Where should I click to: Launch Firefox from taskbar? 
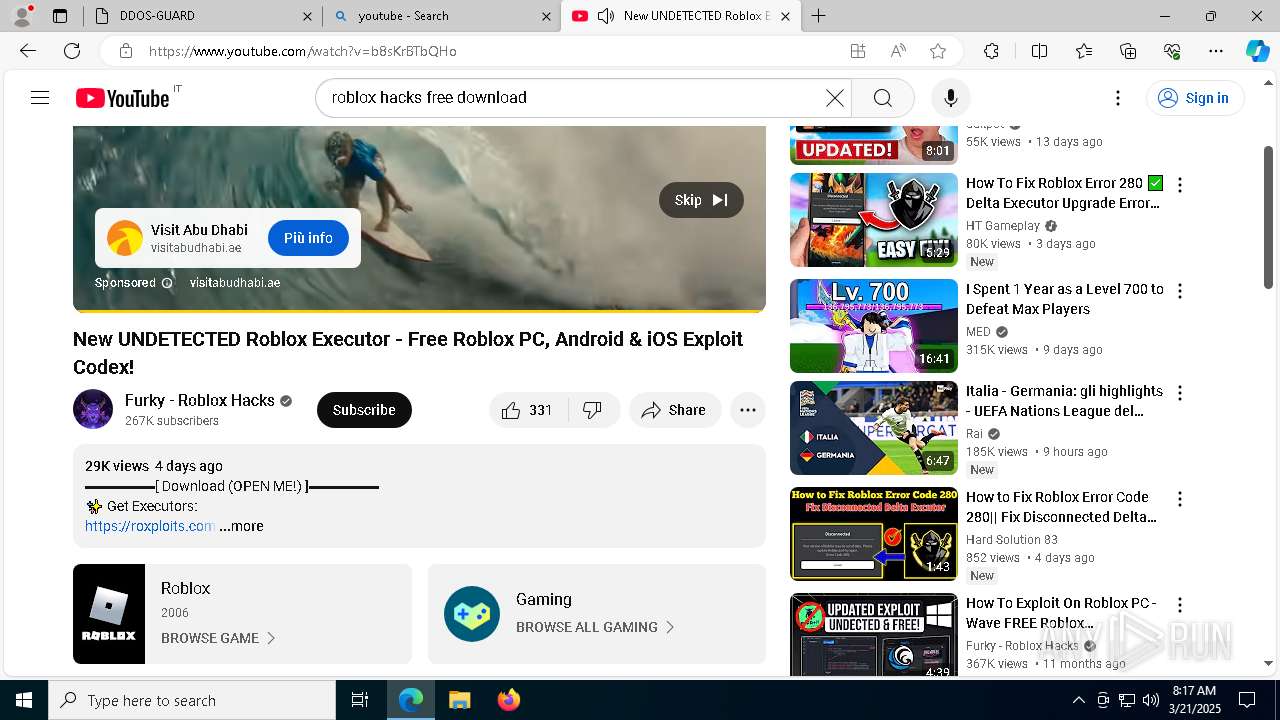pos(509,700)
